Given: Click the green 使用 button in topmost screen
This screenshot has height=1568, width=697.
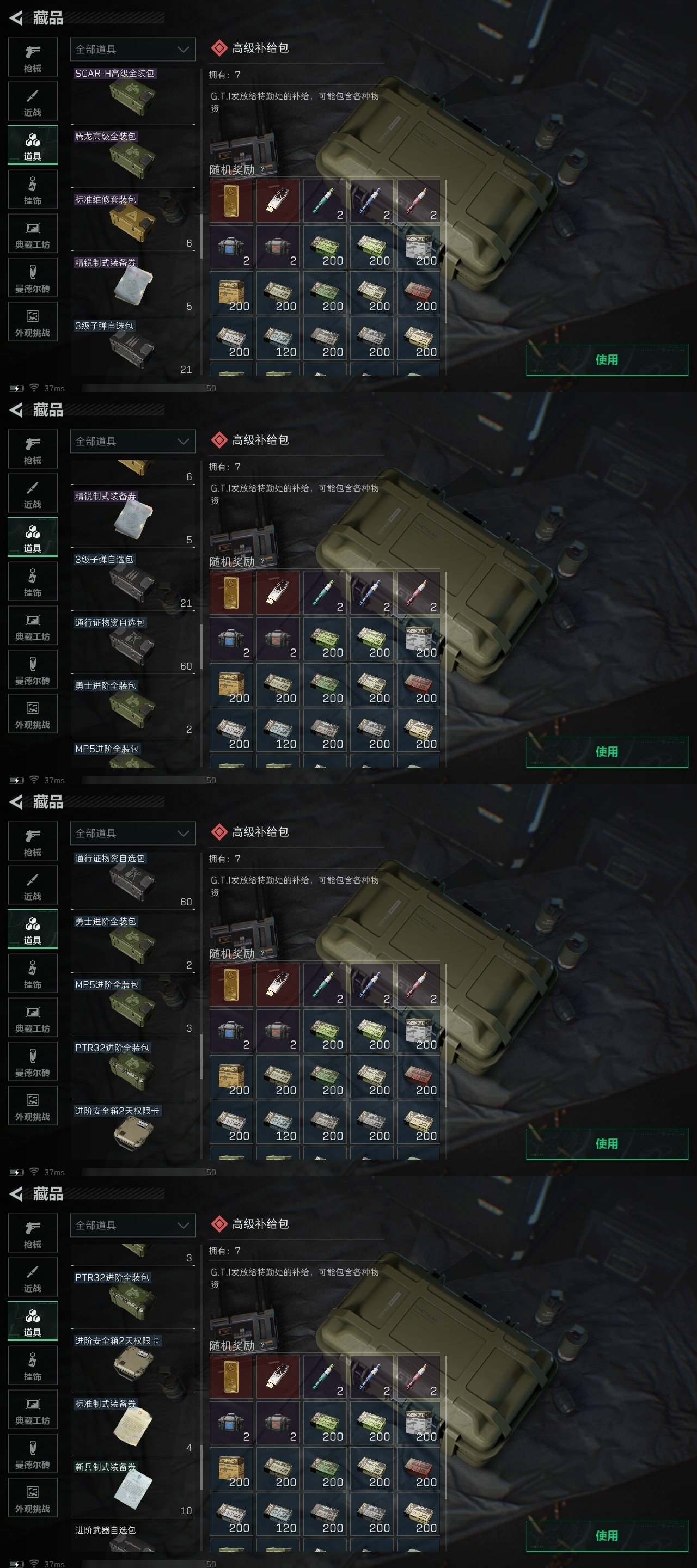Looking at the screenshot, I should 607,360.
